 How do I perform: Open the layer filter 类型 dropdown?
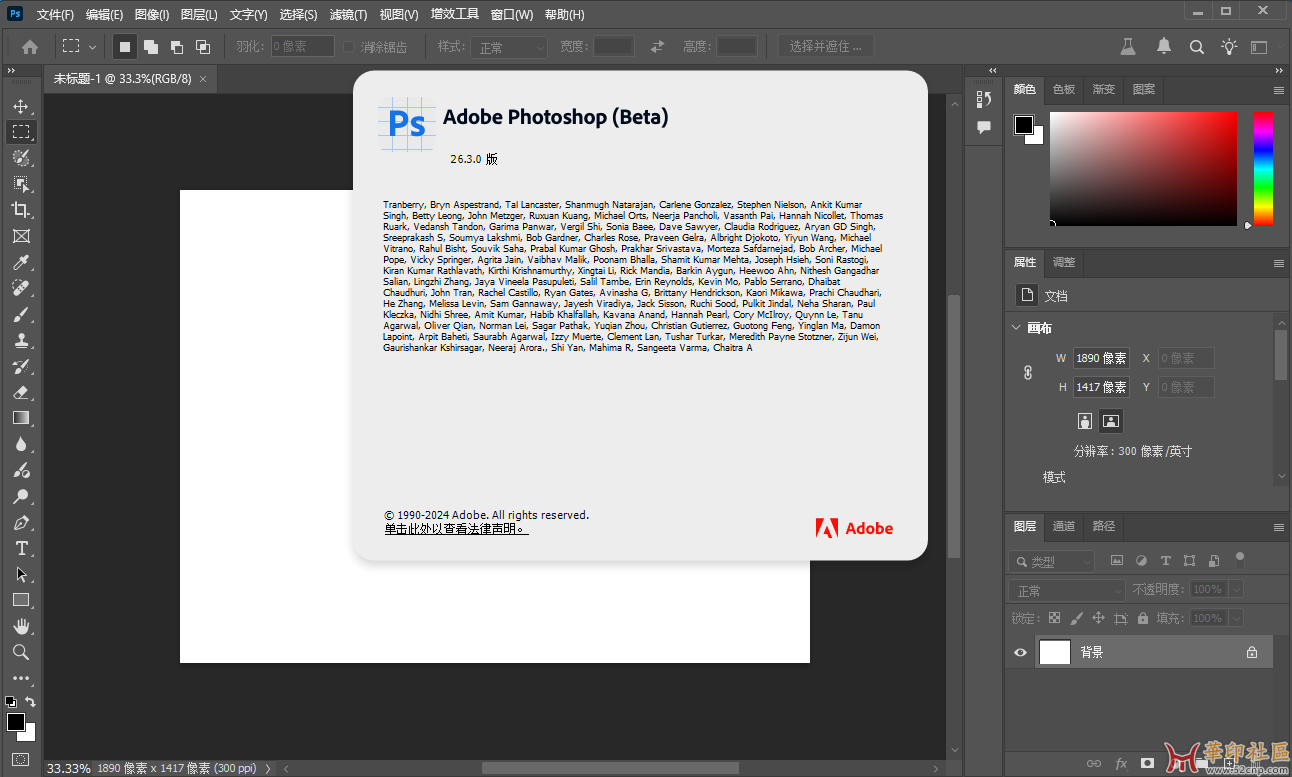(x=1051, y=562)
